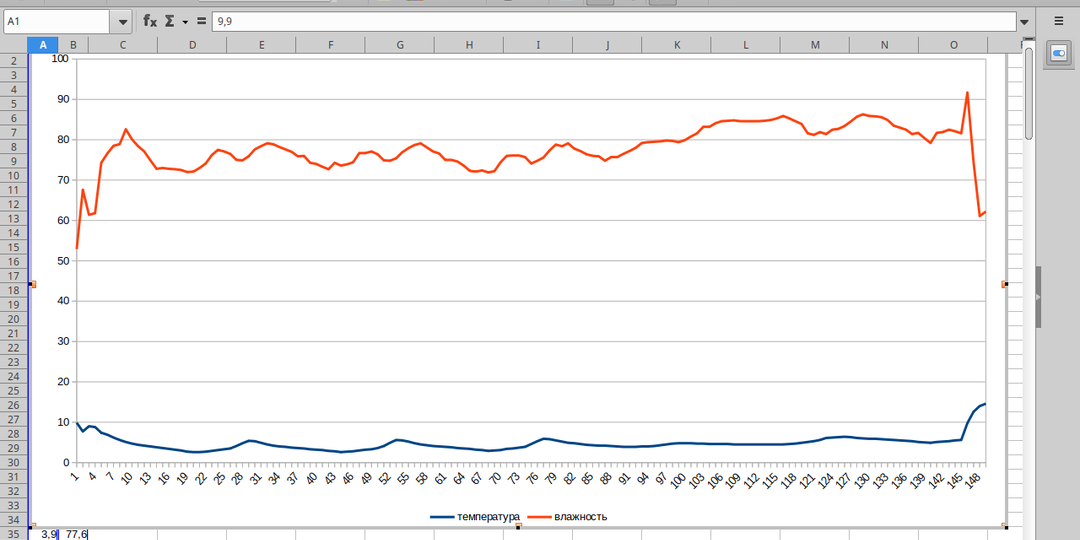
Task: Click the Formula equals sign icon
Action: click(x=201, y=21)
